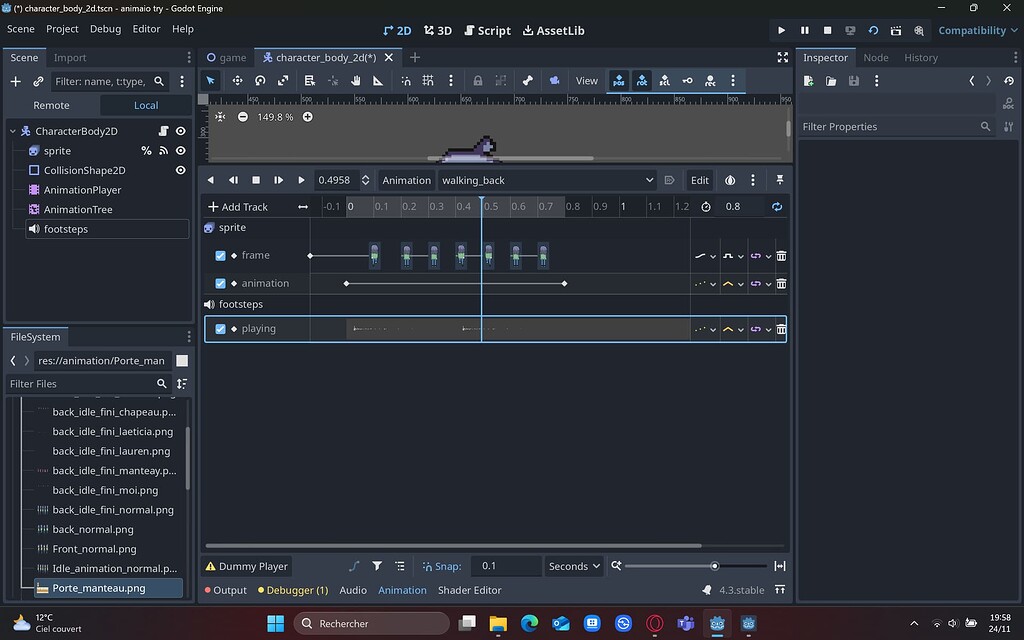Switch to the AssetLib workspace

[x=553, y=30]
